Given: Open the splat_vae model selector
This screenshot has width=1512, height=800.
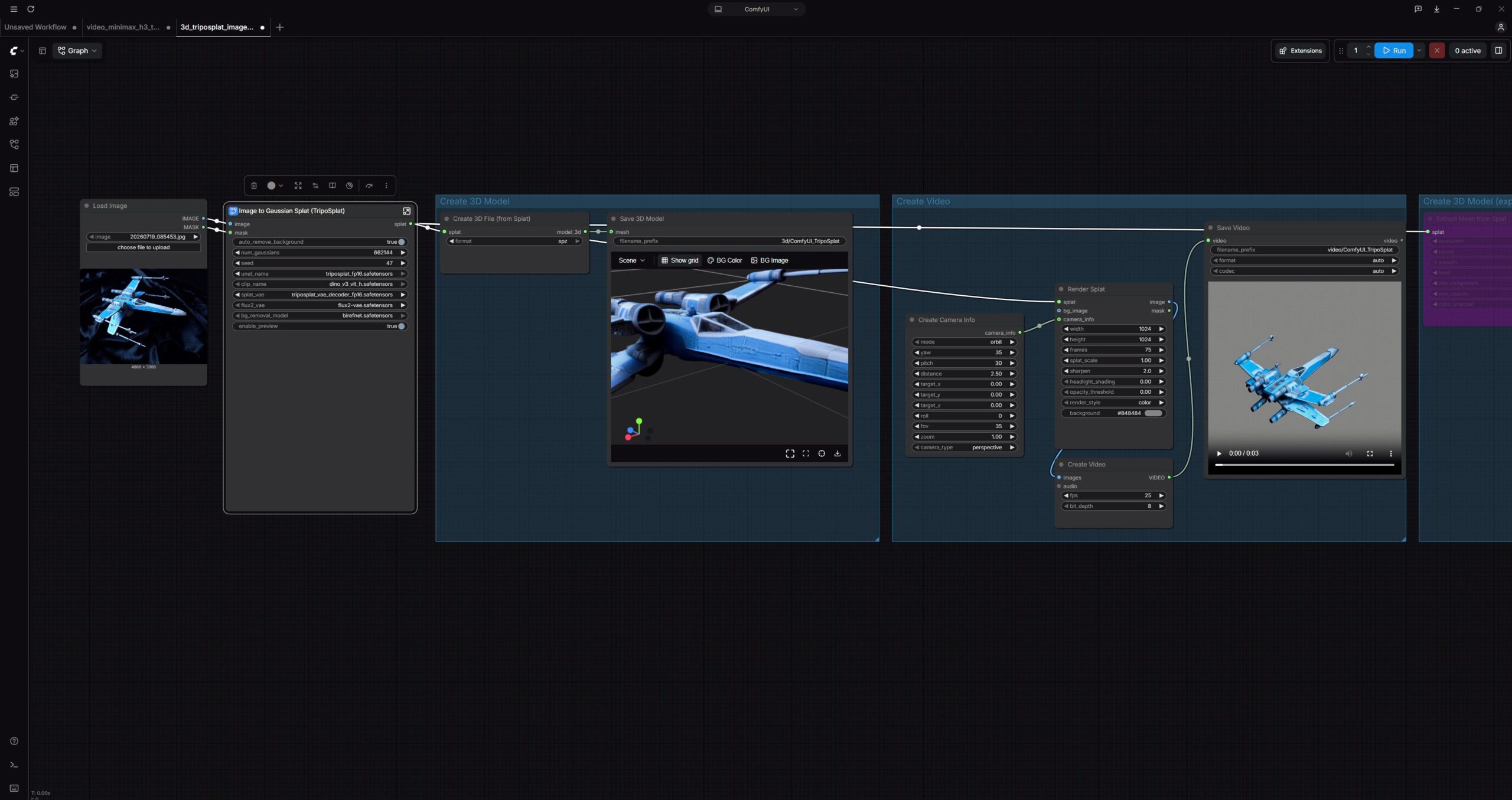Looking at the screenshot, I should (320, 295).
